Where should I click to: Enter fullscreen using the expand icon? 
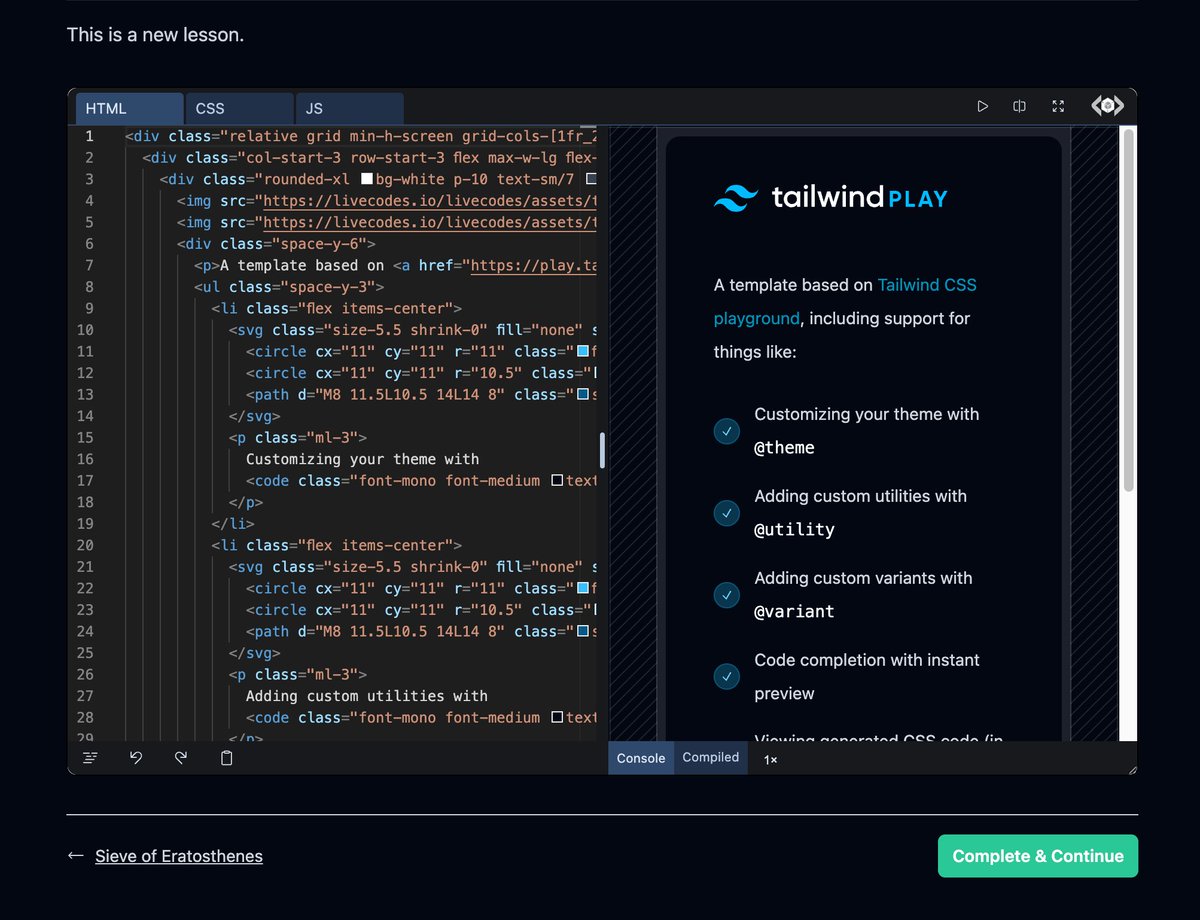point(1058,106)
